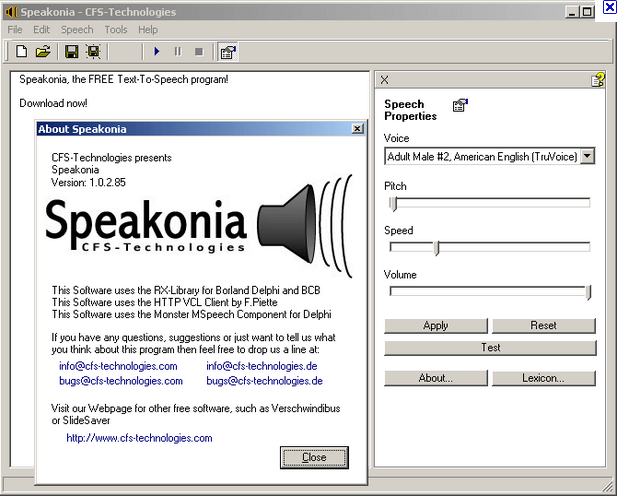Open the File menu
Image resolution: width=640 pixels, height=496 pixels.
click(x=15, y=29)
